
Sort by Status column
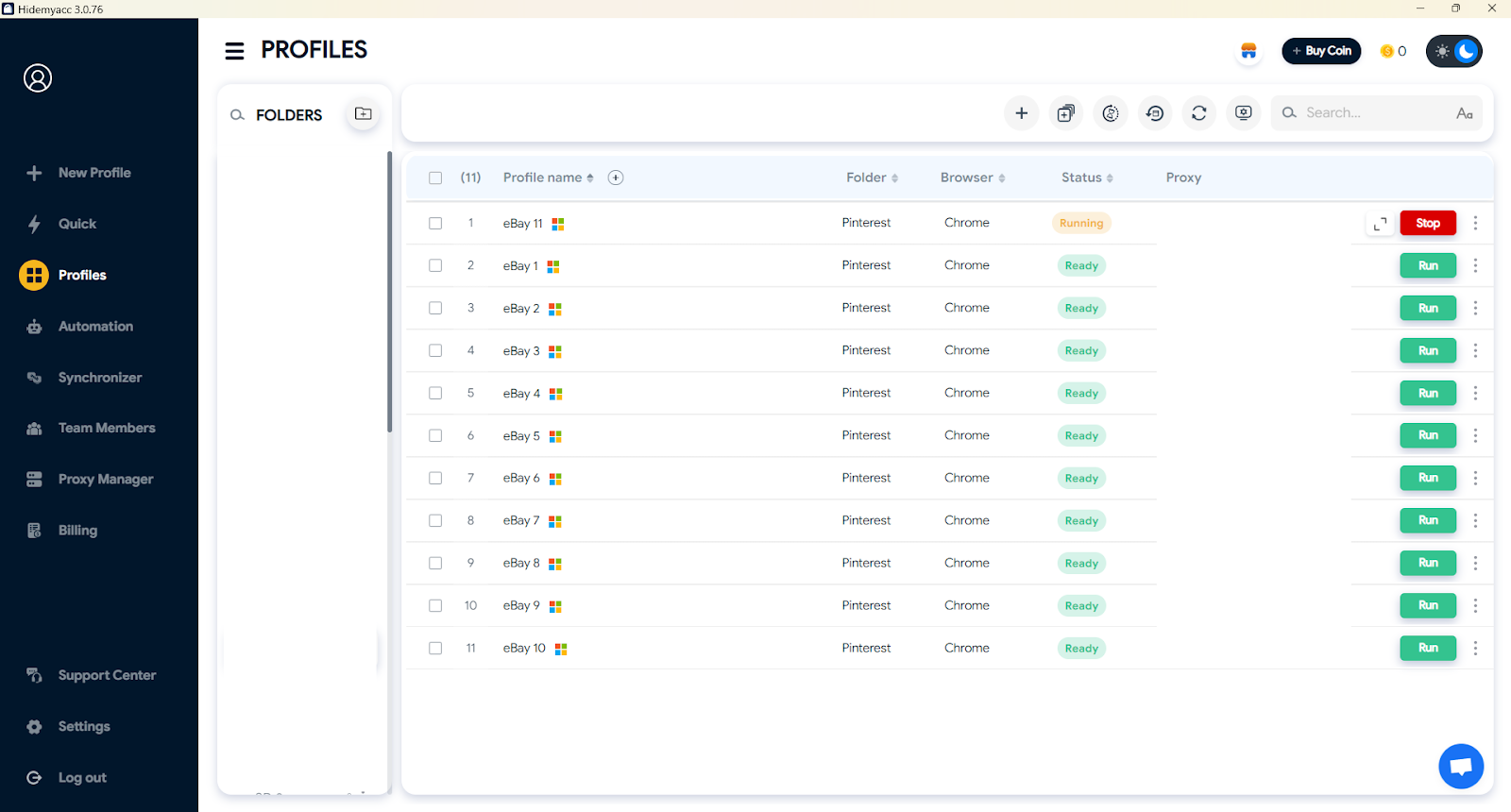click(1087, 178)
